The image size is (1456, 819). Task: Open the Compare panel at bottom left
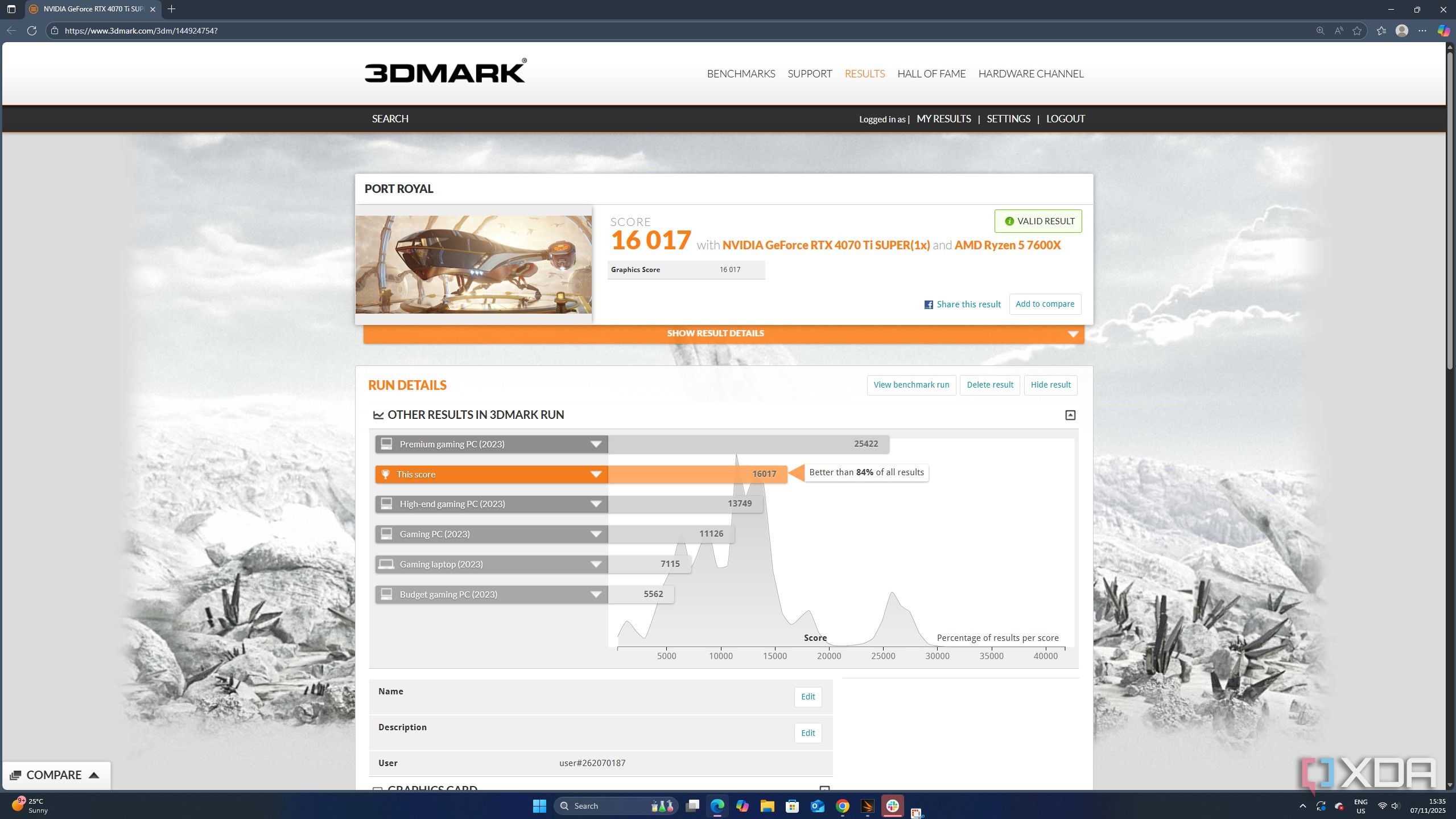pos(55,775)
